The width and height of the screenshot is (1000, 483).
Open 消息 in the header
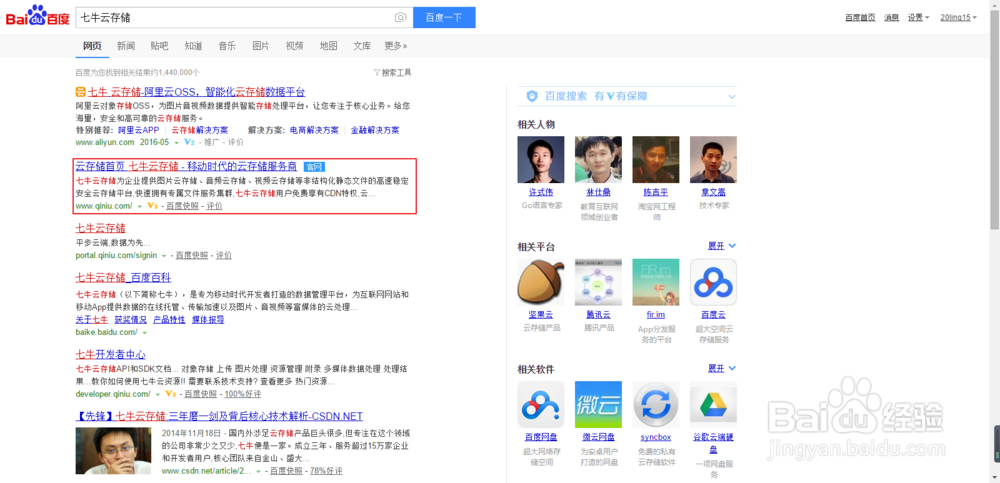(891, 17)
